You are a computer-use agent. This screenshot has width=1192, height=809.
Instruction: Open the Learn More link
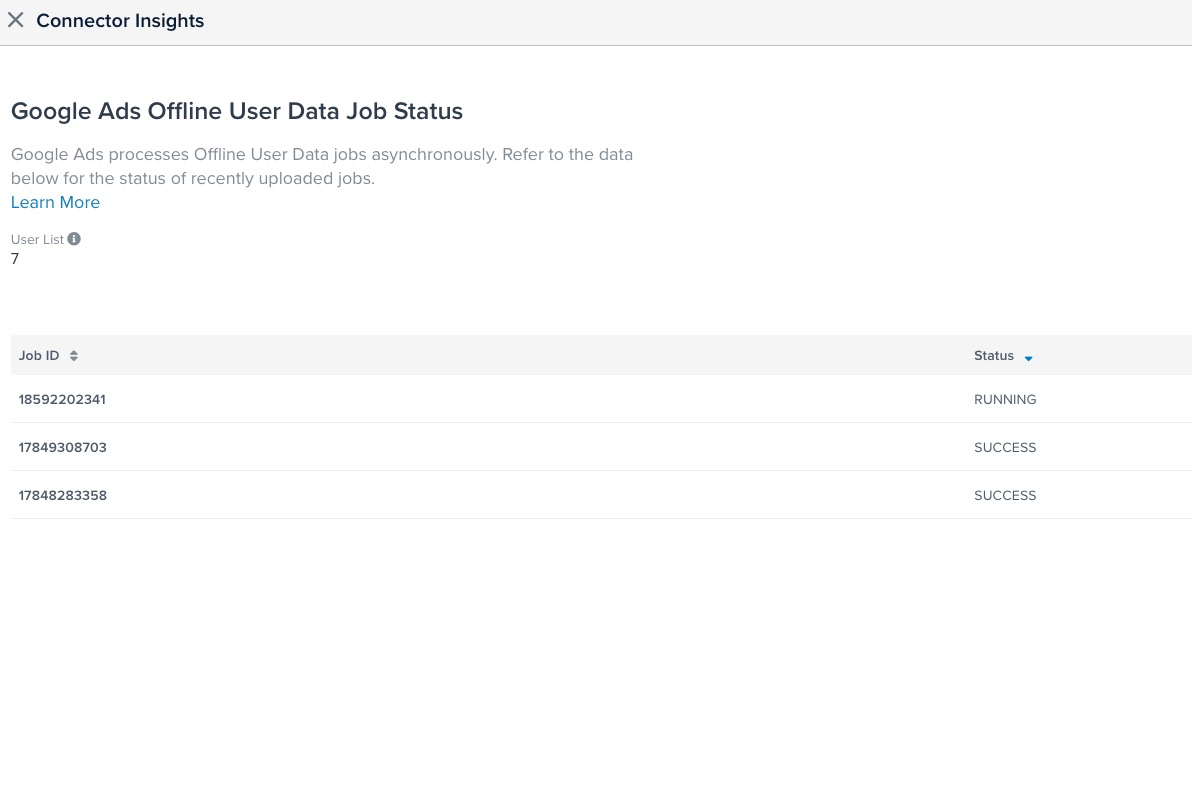[x=55, y=202]
